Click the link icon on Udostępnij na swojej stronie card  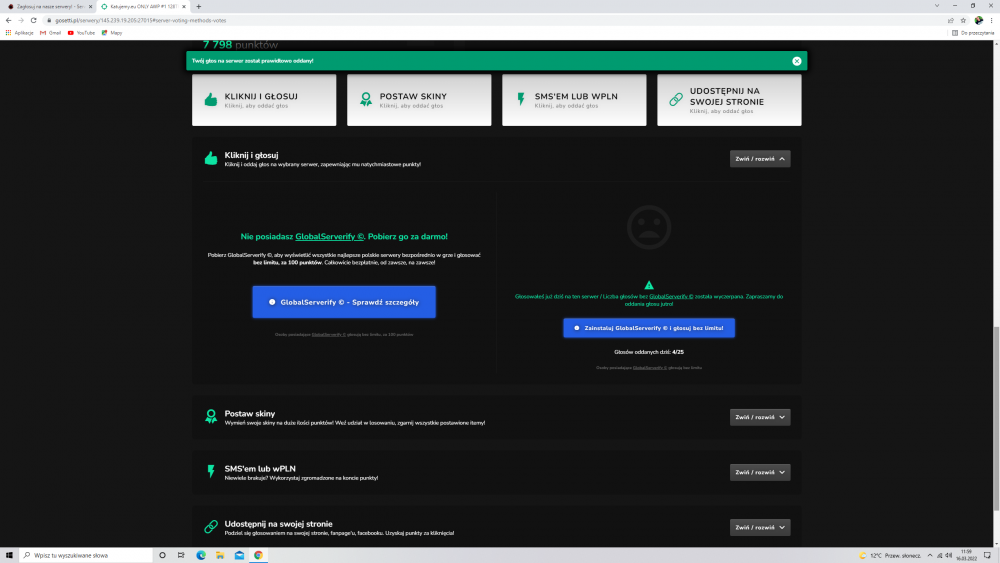[x=676, y=99]
